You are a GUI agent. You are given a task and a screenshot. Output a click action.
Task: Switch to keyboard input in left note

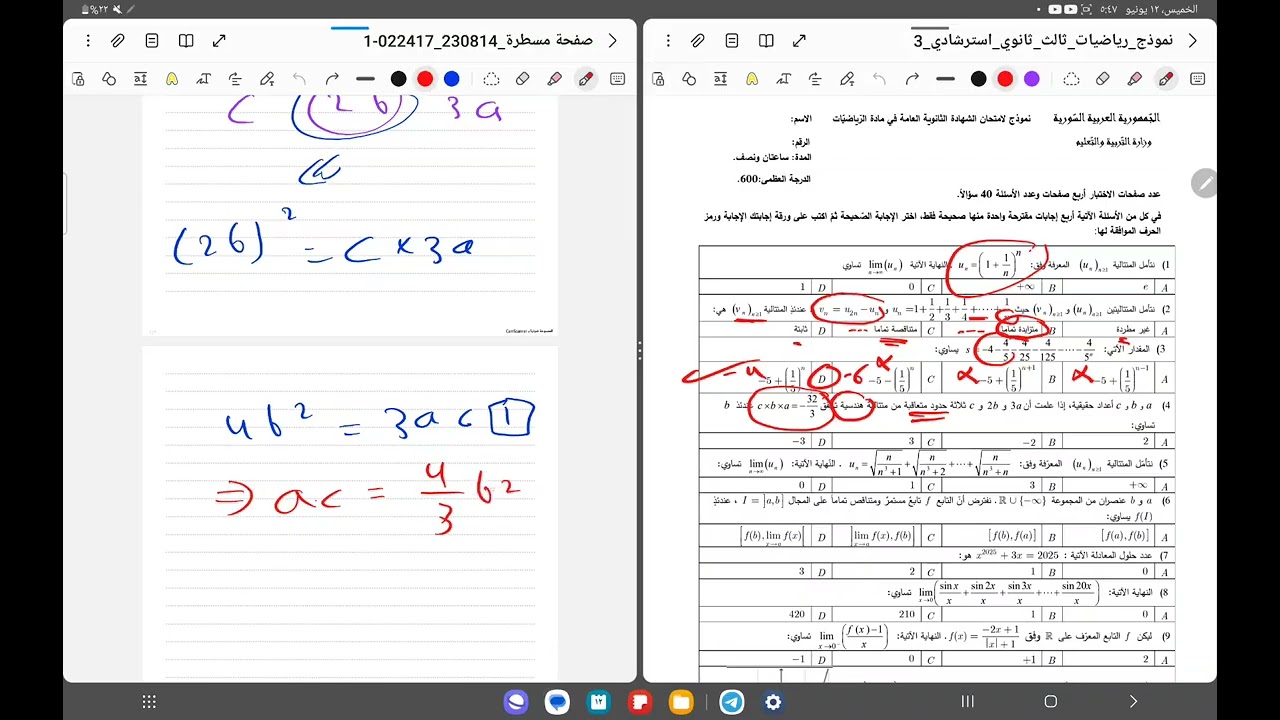tap(617, 79)
